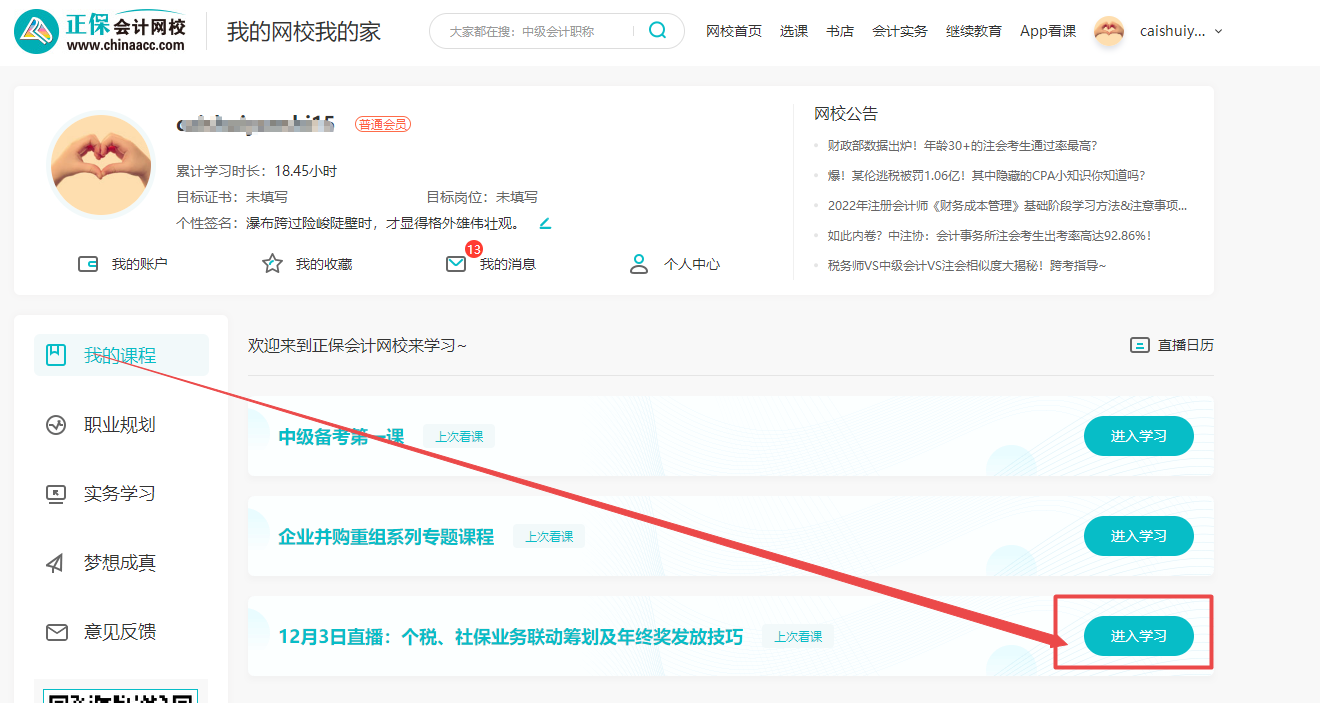The width and height of the screenshot is (1320, 703).
Task: Click the 职业规划 pulse icon
Action: 56,425
